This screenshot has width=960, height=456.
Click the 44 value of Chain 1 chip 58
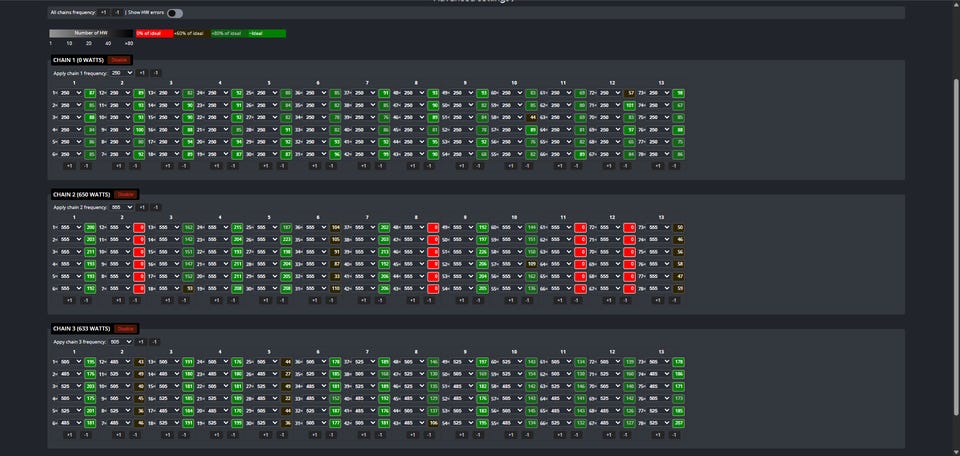click(531, 118)
